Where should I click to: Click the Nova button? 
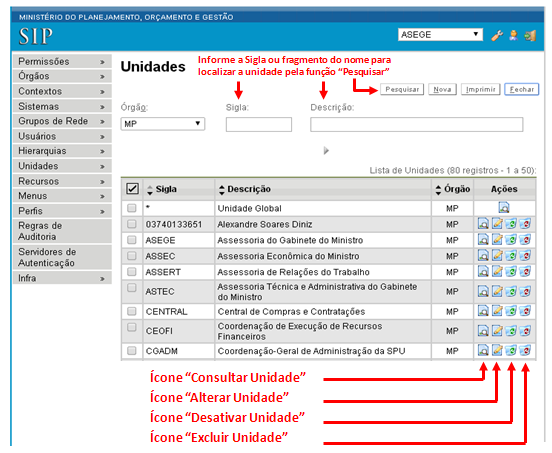[x=442, y=89]
